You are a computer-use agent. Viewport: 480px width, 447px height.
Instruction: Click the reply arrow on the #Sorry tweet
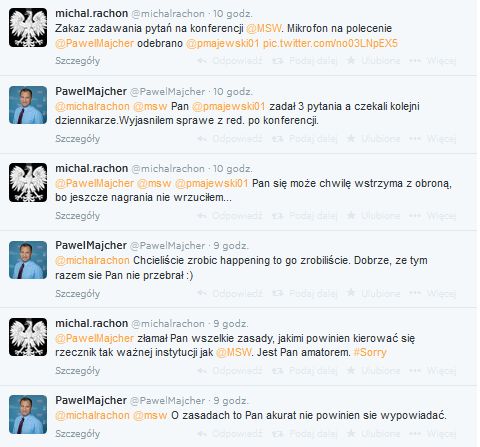click(202, 371)
